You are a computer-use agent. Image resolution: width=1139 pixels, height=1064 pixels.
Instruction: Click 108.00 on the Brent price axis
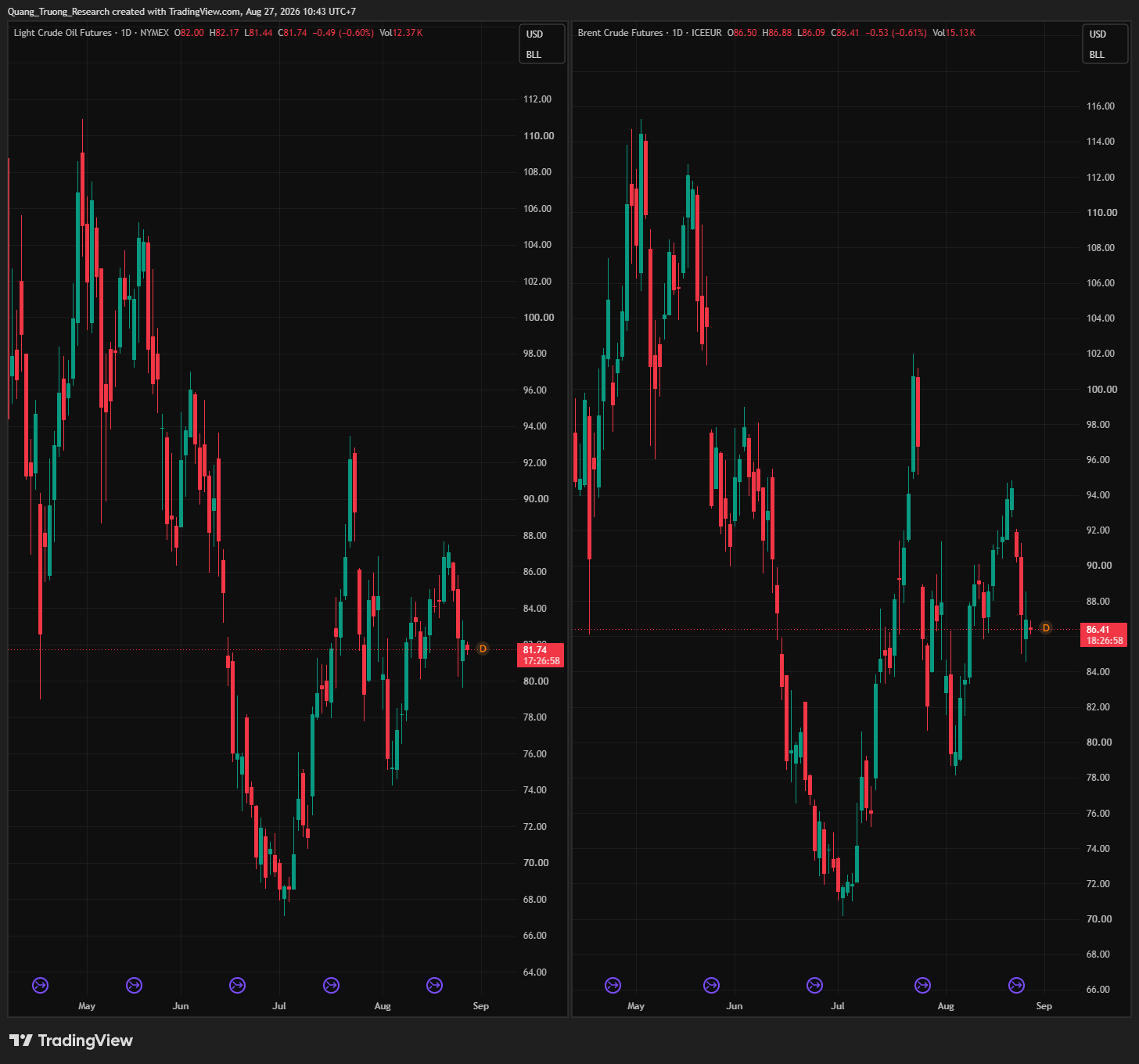click(1101, 248)
